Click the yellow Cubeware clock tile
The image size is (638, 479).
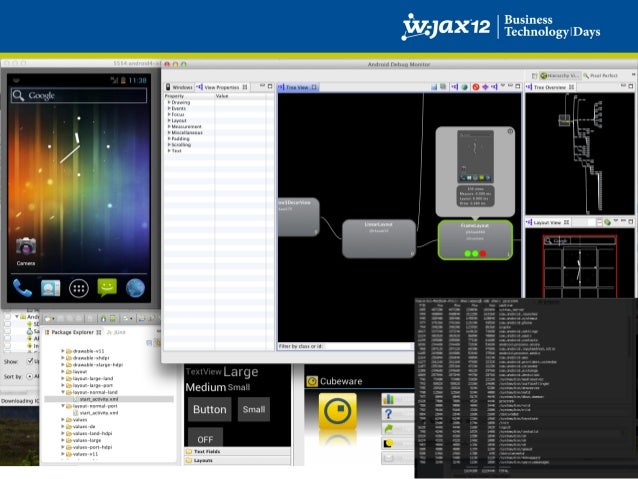(x=338, y=411)
